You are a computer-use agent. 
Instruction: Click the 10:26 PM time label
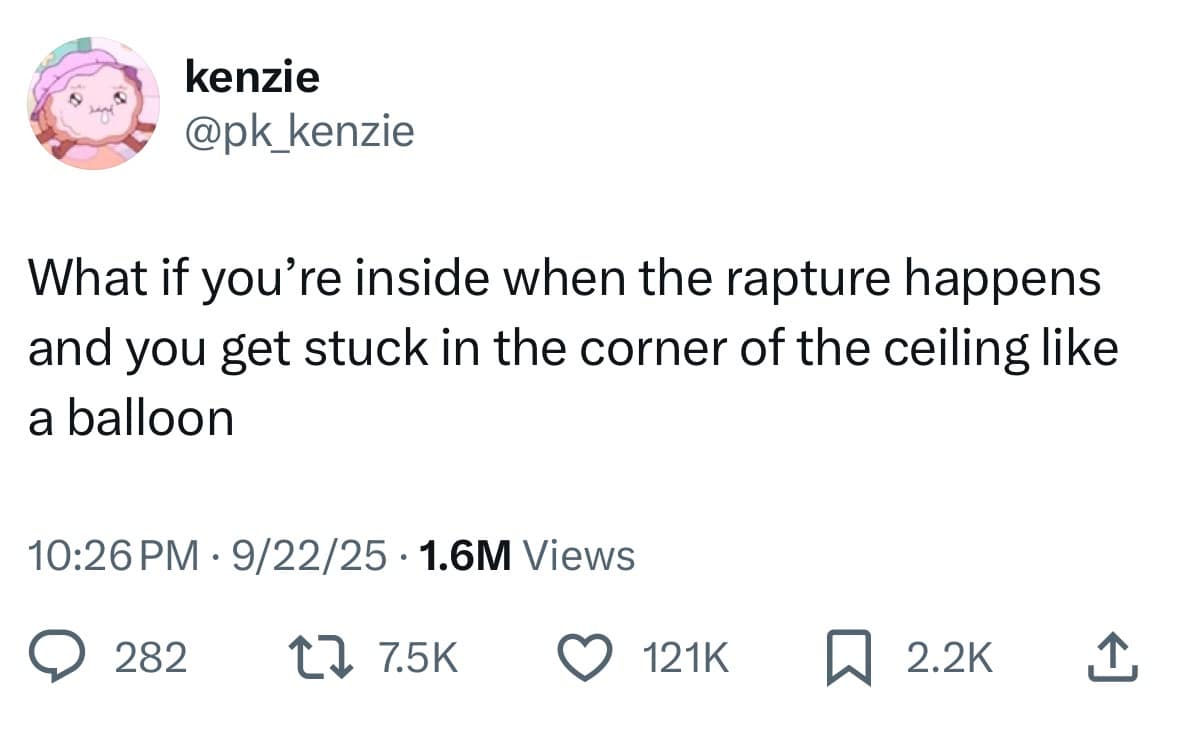click(x=113, y=555)
